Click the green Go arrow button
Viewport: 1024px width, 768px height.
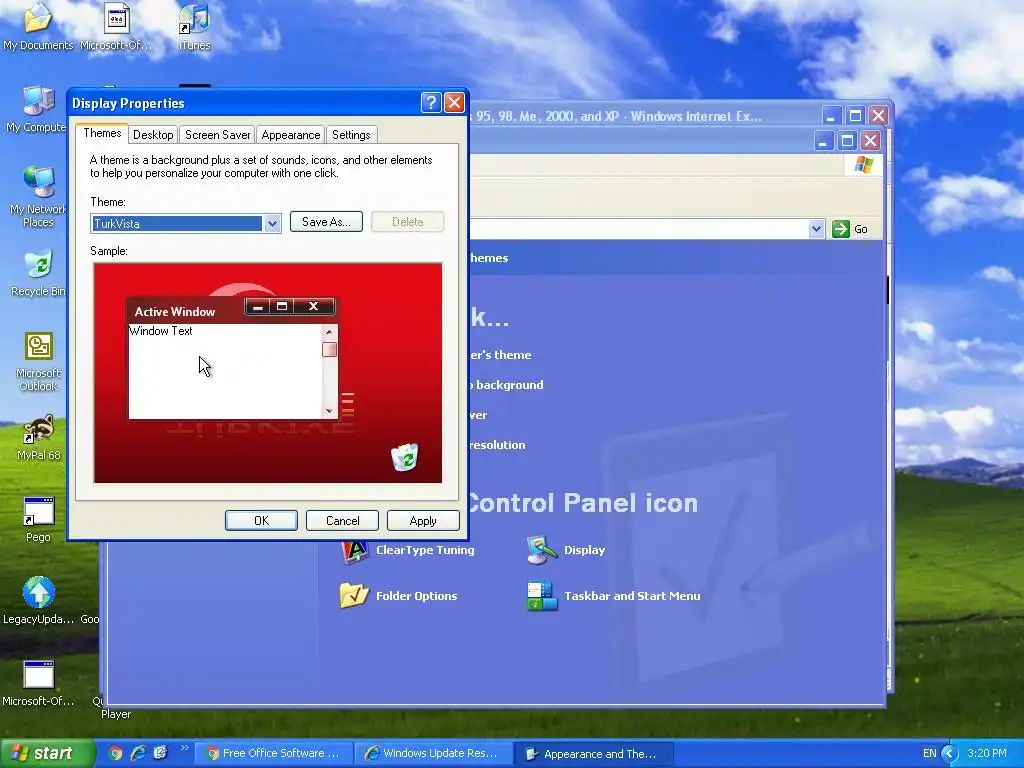click(x=840, y=229)
